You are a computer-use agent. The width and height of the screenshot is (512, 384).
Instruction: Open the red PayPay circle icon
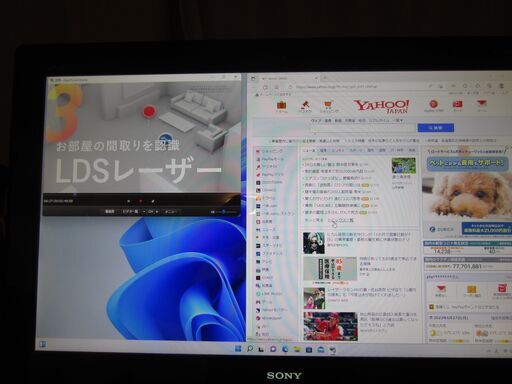coord(433,104)
